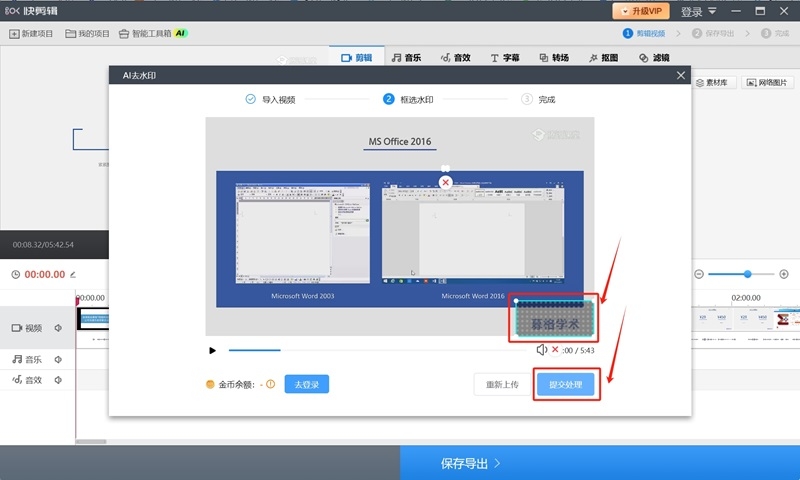Click the 新建项目 new project button
Viewport: 800px width, 480px height.
click(x=31, y=34)
